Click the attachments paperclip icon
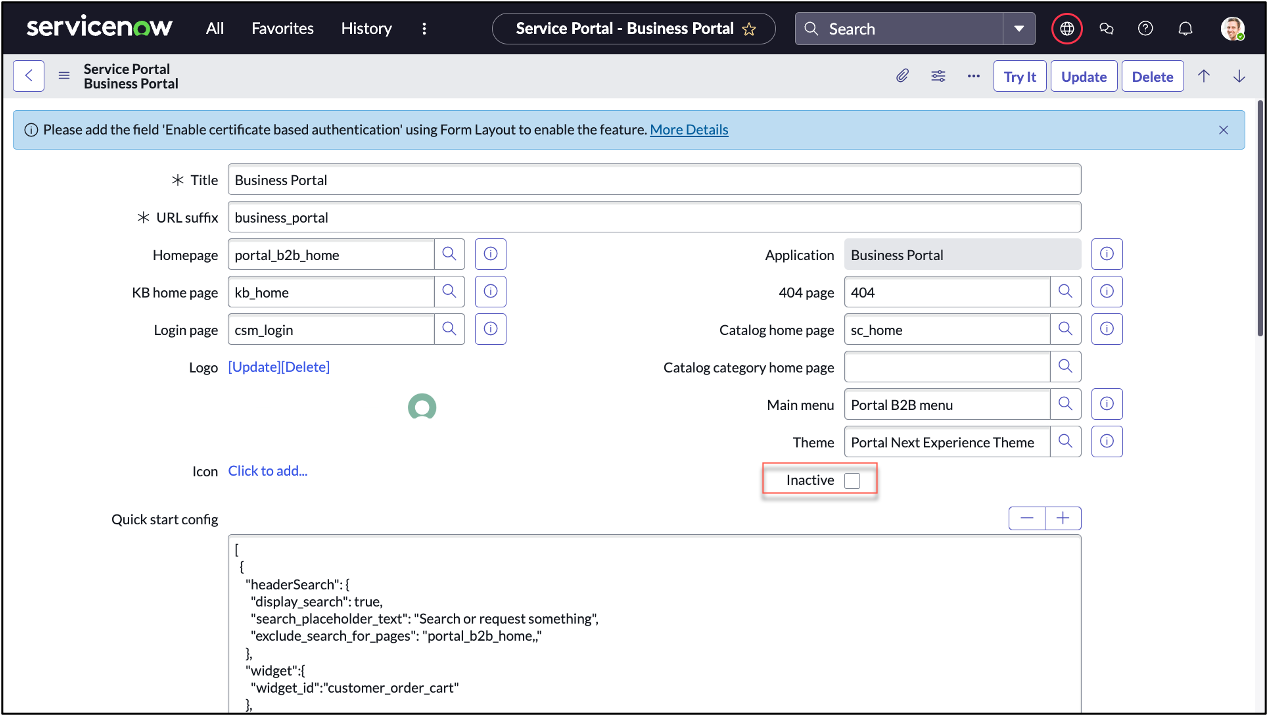Screen dimensions: 1268x716 (902, 76)
